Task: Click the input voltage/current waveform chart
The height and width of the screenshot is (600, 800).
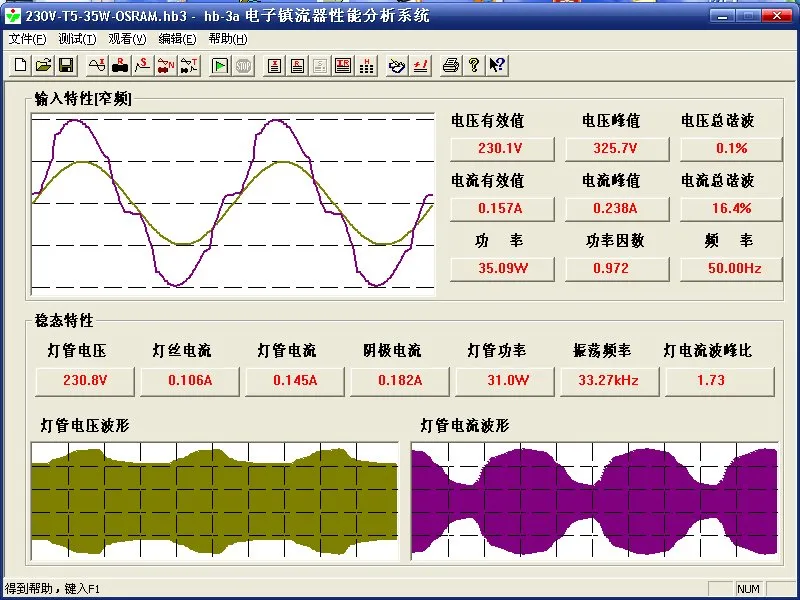Action: pyautogui.click(x=233, y=204)
